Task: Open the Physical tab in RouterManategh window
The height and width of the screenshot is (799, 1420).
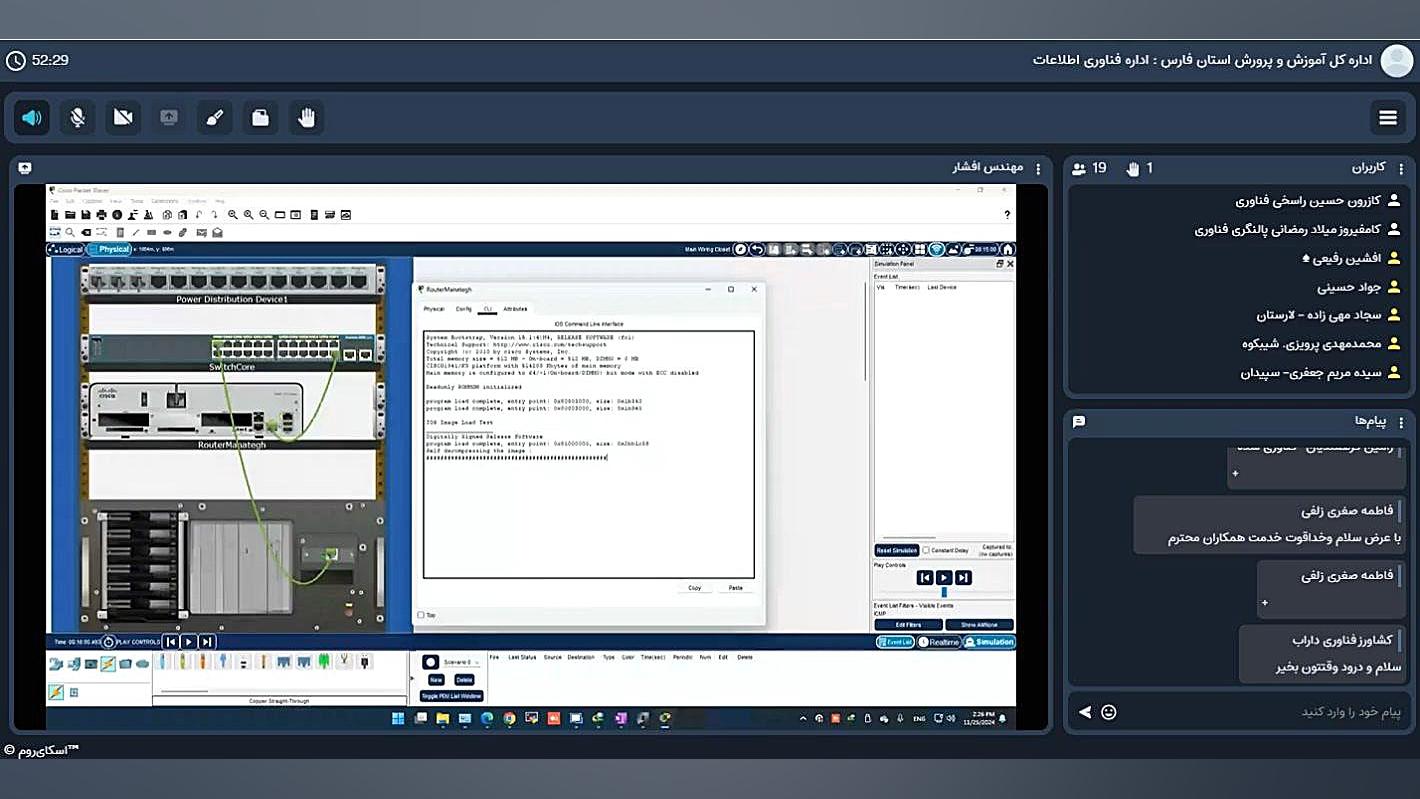Action: [x=434, y=309]
